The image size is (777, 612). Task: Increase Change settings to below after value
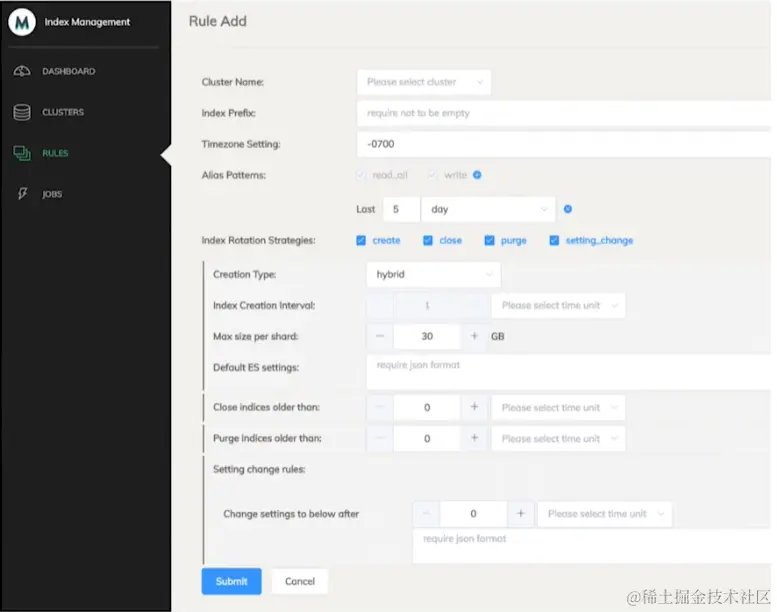click(x=521, y=514)
